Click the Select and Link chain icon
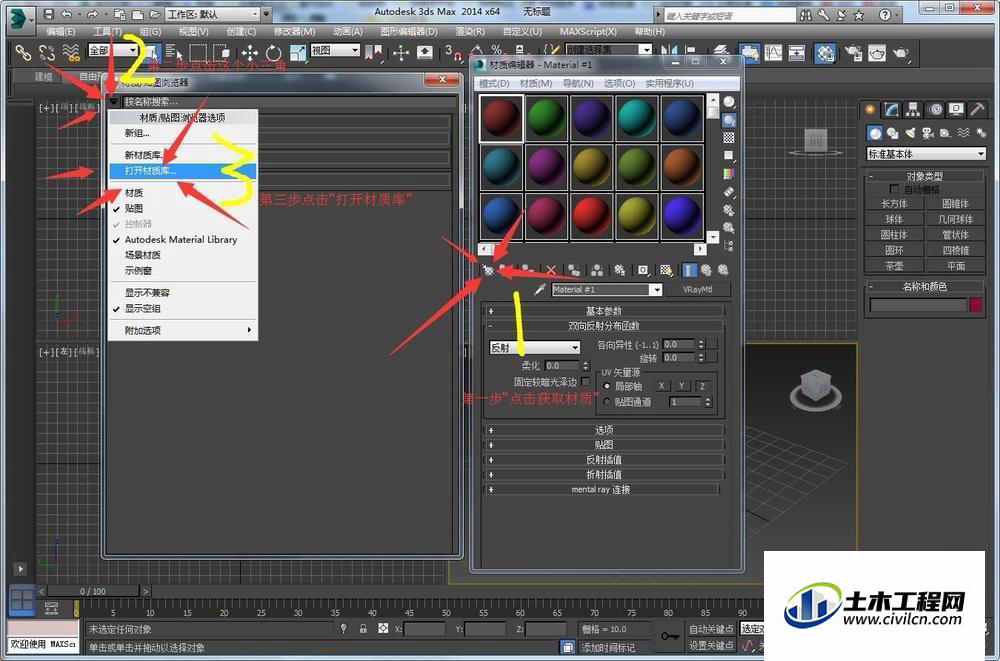The image size is (1000, 661). tap(23, 52)
